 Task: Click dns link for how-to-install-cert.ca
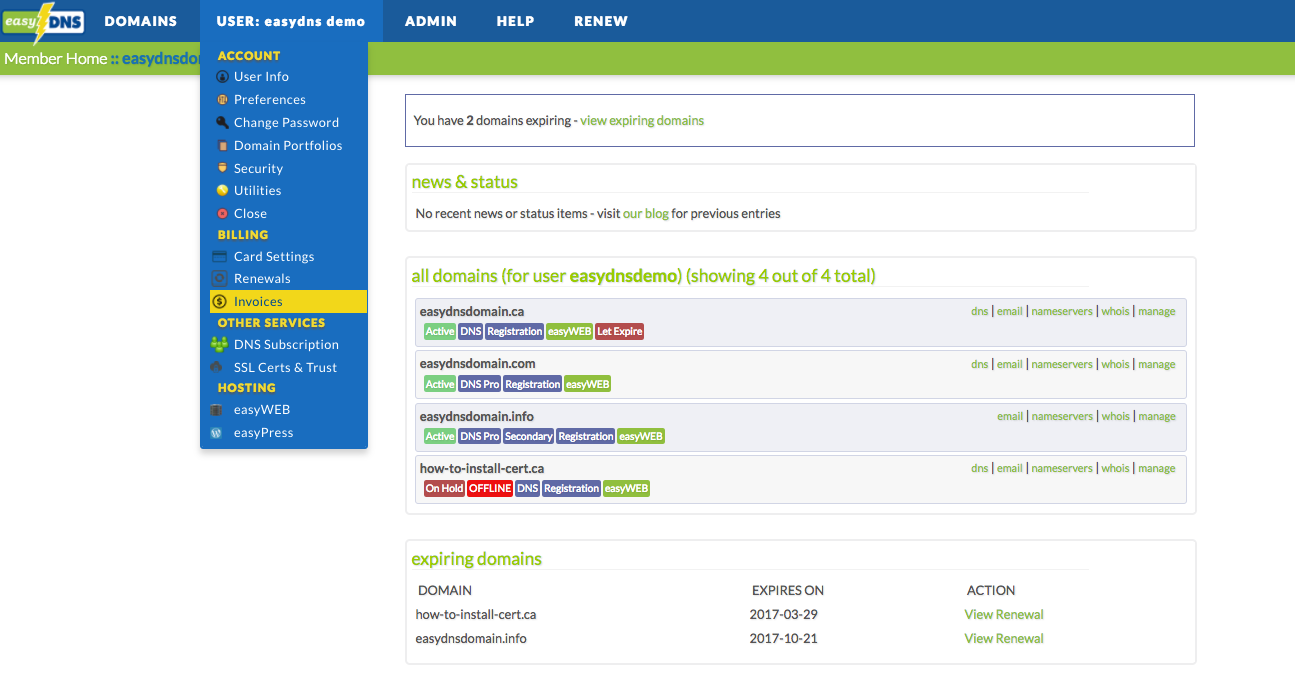[x=979, y=469]
